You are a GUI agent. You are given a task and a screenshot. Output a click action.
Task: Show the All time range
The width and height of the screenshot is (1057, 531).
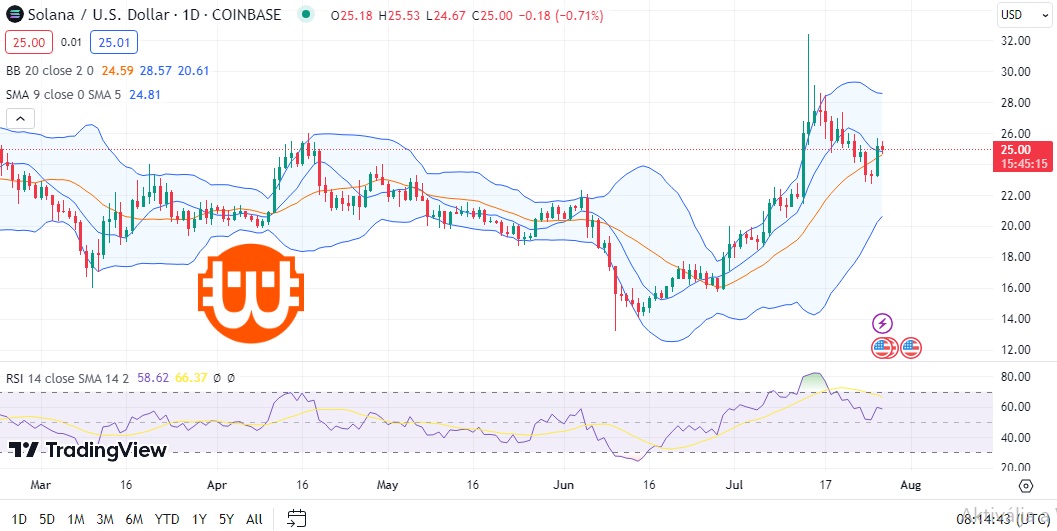click(x=254, y=519)
